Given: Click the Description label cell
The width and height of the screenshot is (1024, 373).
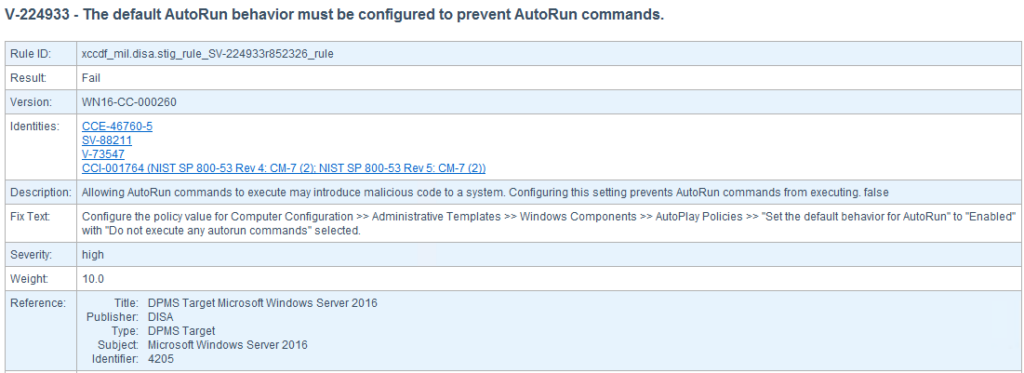Looking at the screenshot, I should [x=40, y=193].
